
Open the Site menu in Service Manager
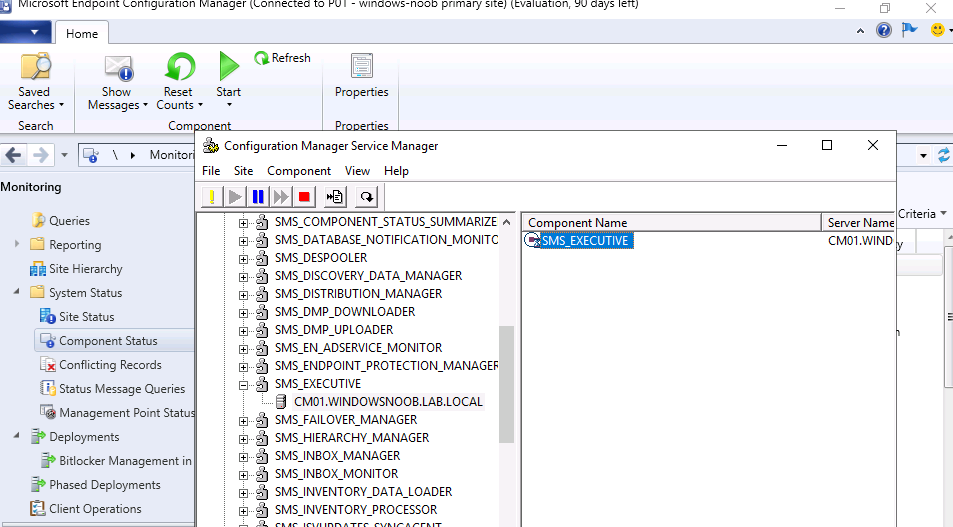coord(244,171)
